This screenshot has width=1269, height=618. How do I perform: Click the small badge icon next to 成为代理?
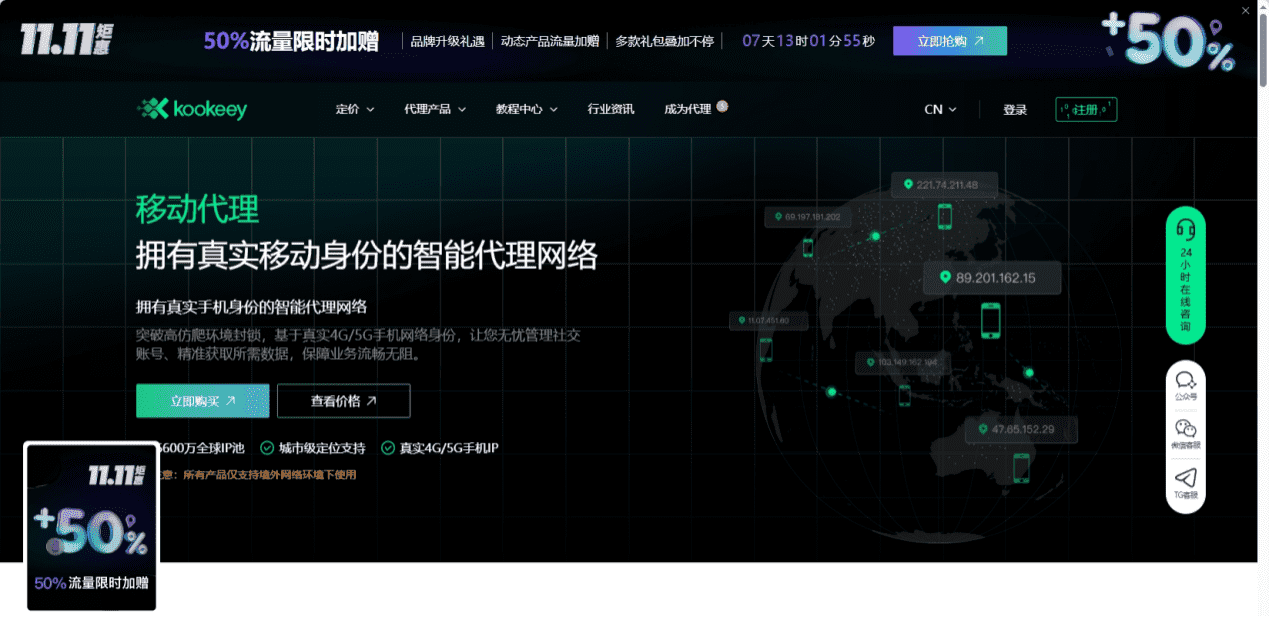(x=722, y=106)
